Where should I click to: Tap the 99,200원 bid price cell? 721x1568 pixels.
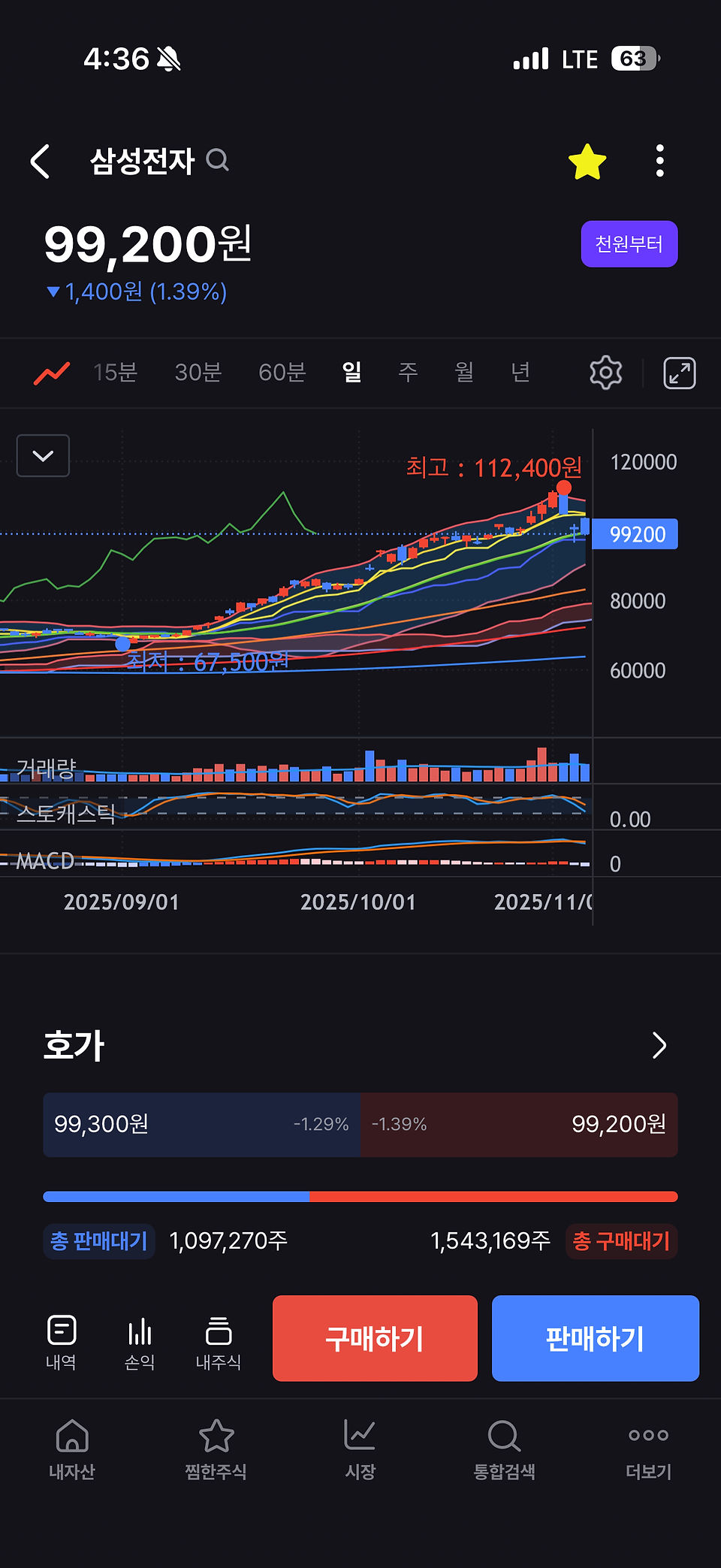coord(519,1125)
